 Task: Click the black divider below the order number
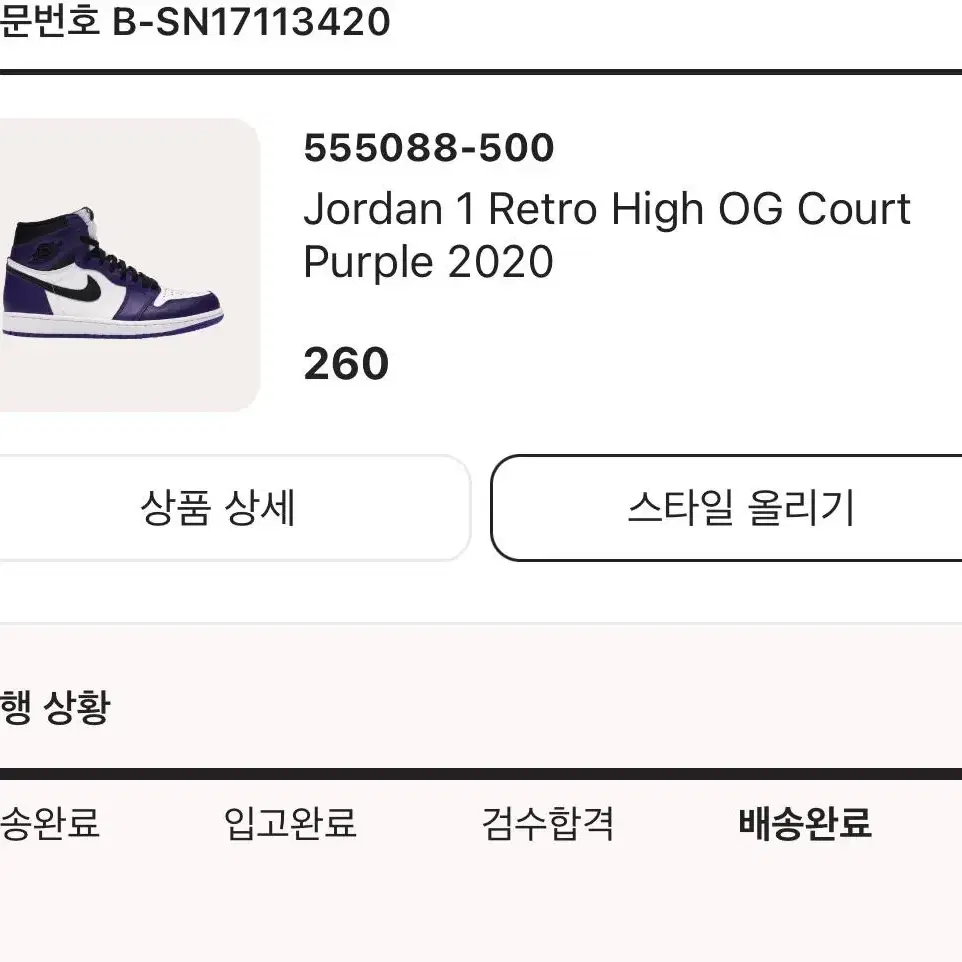pos(481,72)
